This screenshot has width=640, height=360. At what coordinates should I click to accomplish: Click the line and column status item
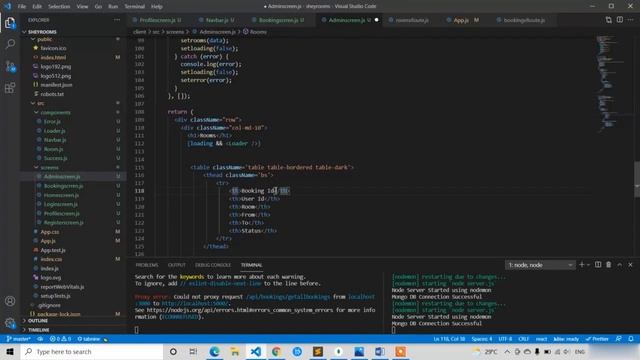point(449,339)
